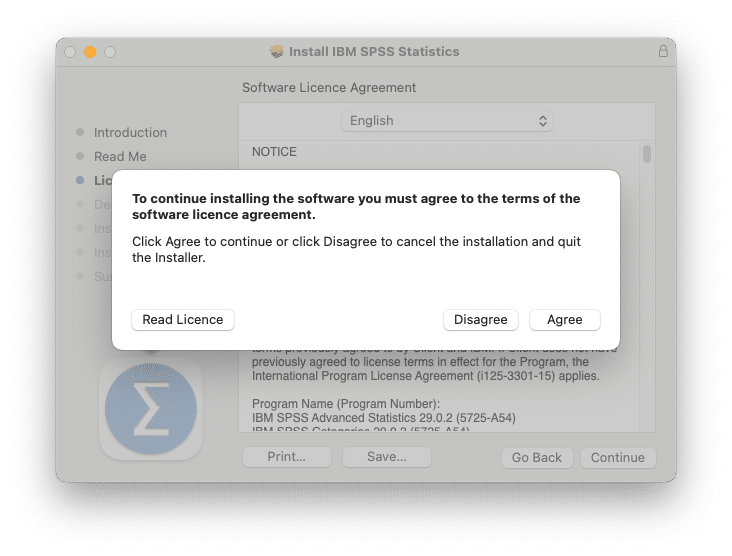Screen dimensions: 732x556
Task: Click the Agree button in dialog
Action: tap(564, 320)
